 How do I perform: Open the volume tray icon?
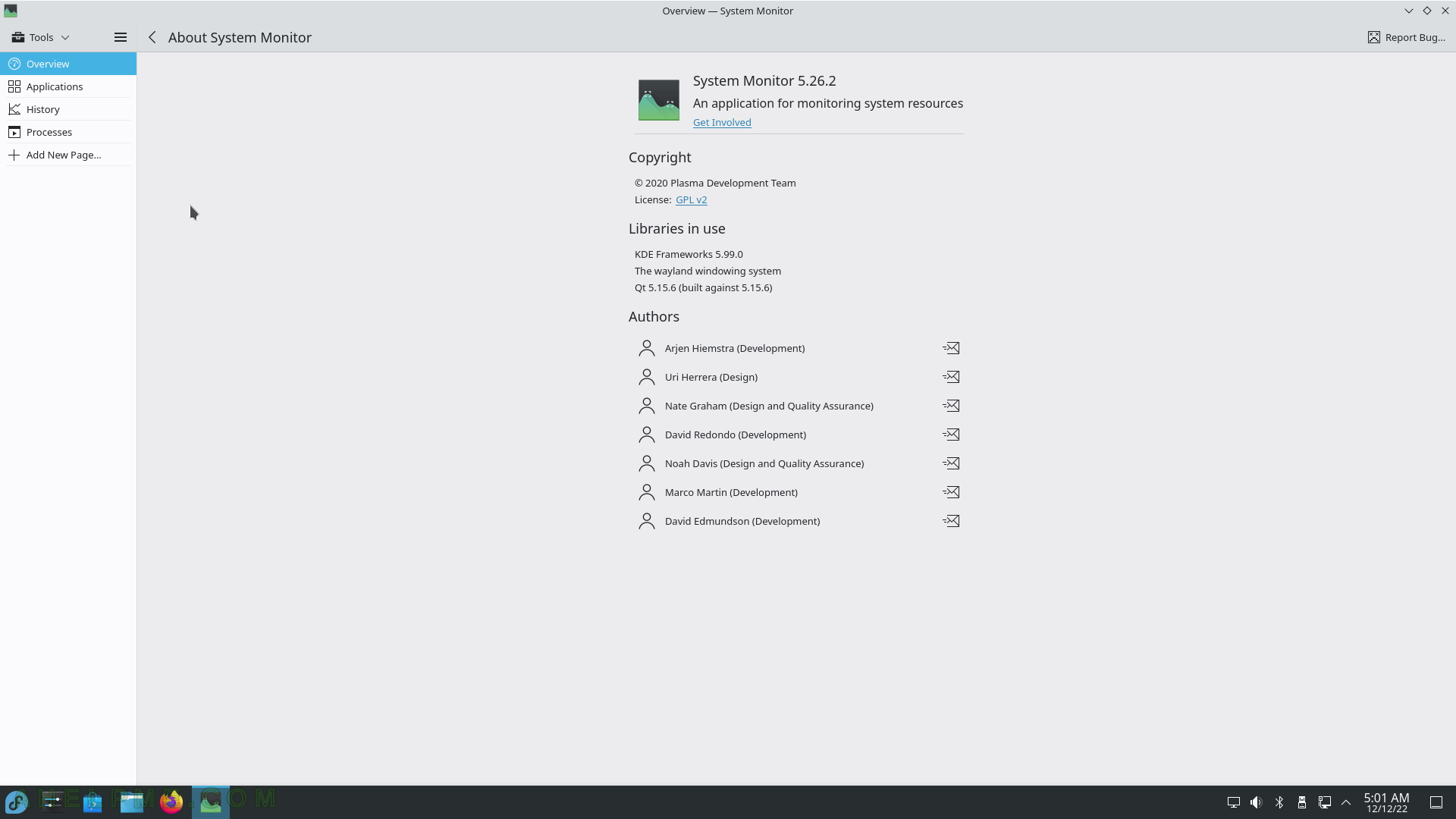pyautogui.click(x=1257, y=802)
